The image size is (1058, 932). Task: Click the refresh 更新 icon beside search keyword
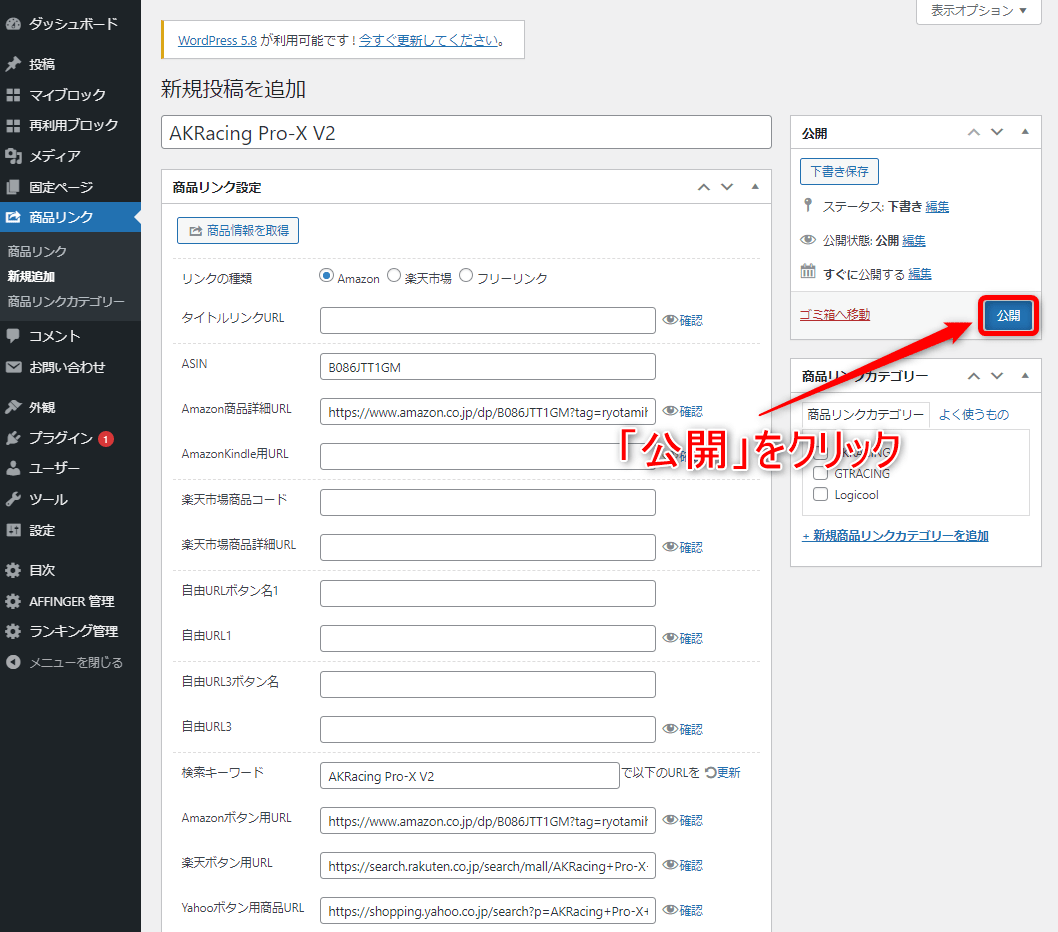(x=711, y=772)
